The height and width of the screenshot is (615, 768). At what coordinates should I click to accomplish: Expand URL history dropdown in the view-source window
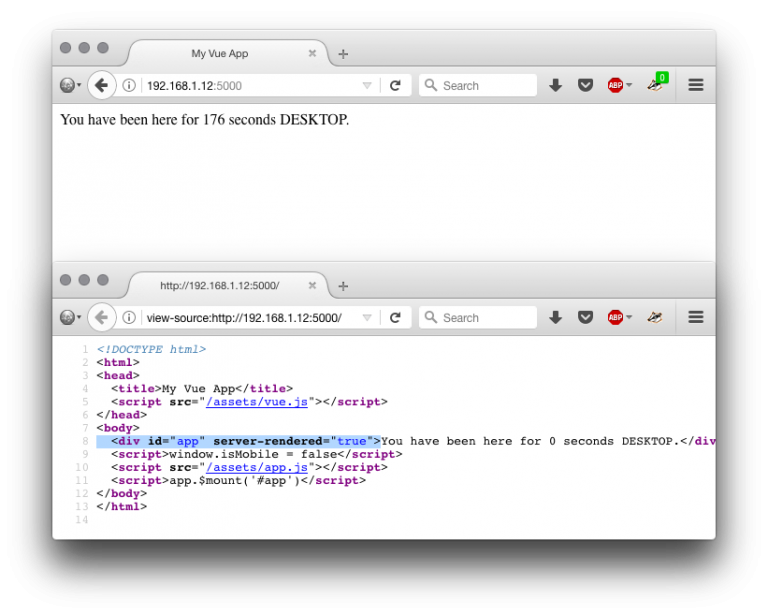(x=367, y=318)
